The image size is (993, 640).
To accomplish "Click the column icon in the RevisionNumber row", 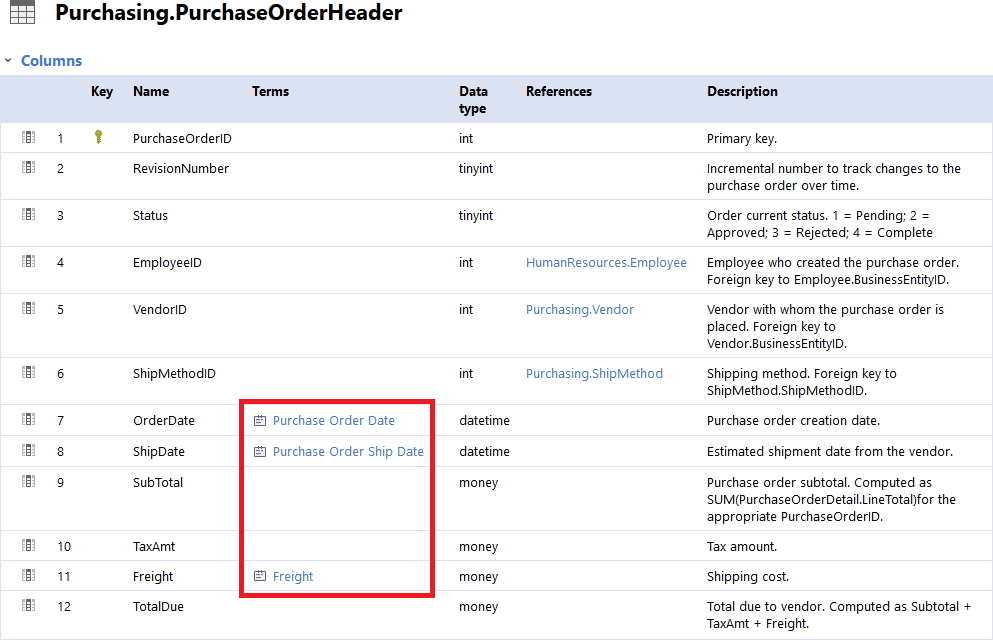I will [x=29, y=168].
